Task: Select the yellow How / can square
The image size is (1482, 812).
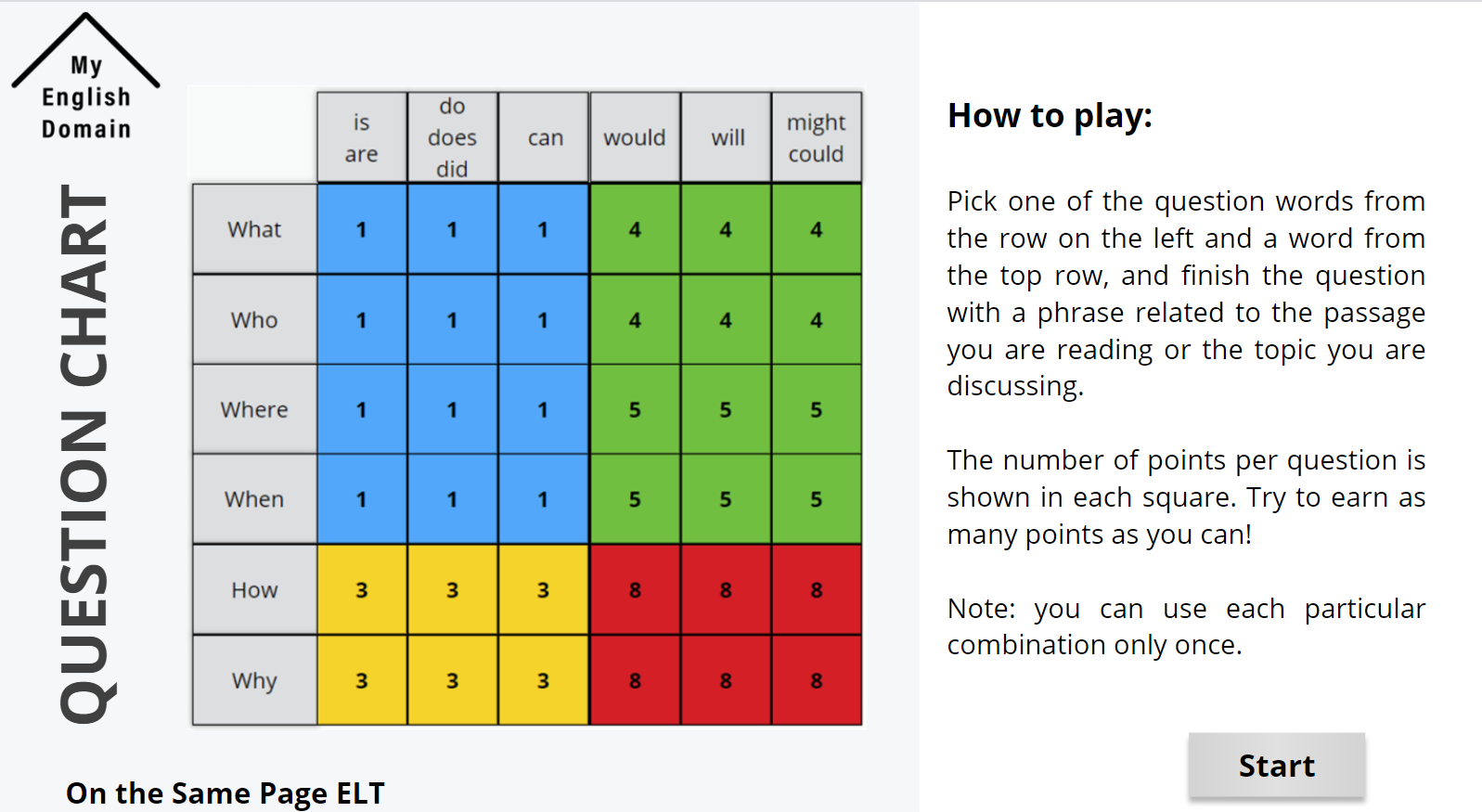Action: [x=544, y=590]
